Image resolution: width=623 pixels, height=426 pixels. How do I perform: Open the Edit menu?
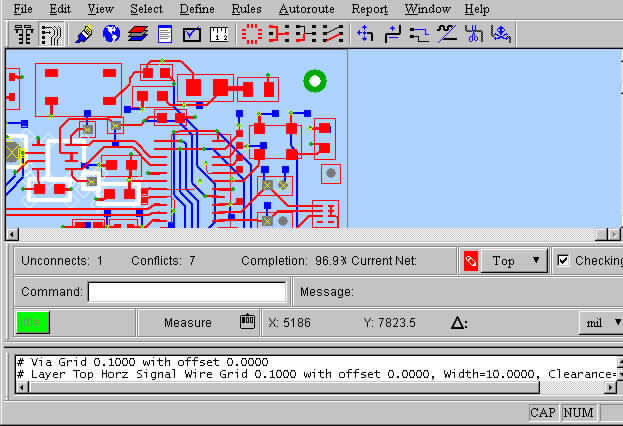[60, 9]
